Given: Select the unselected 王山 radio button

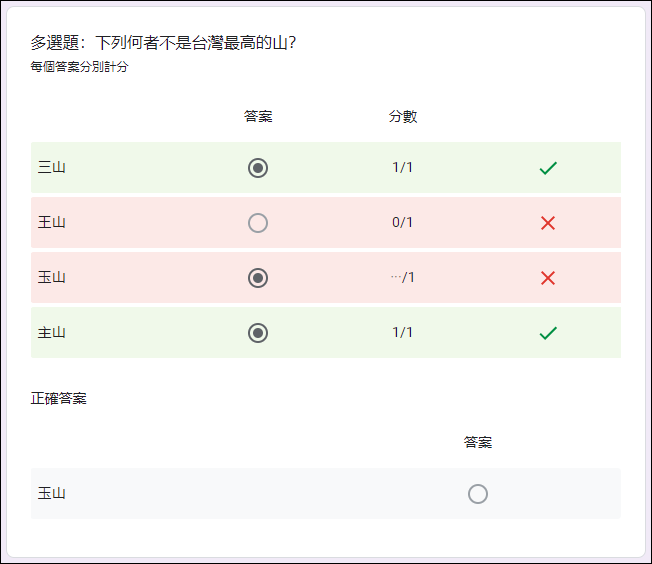Looking at the screenshot, I should pyautogui.click(x=258, y=223).
